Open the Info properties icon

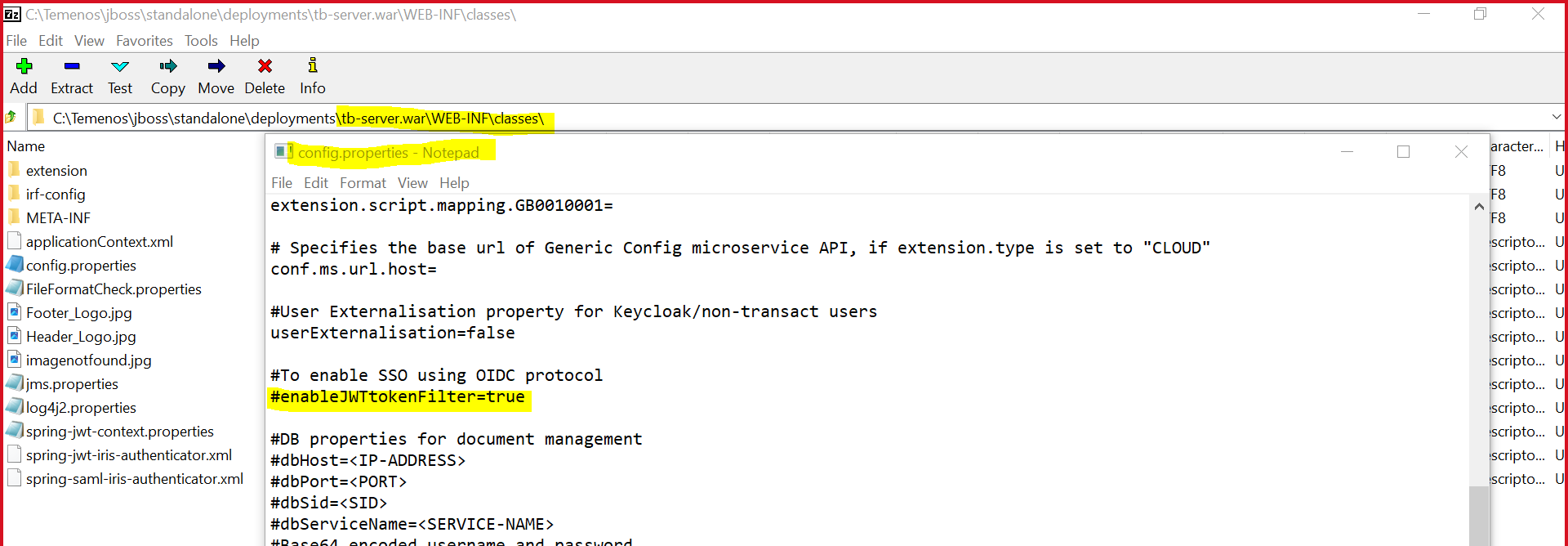click(312, 67)
